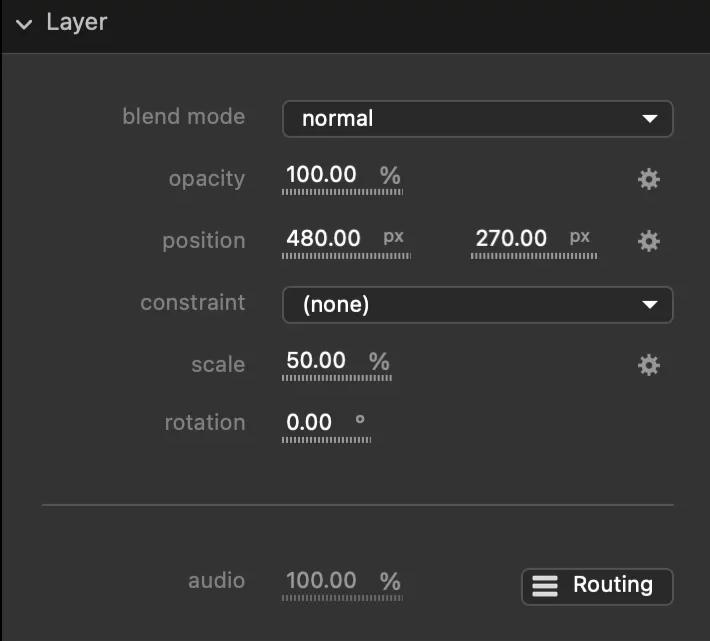Select the position Y value 270.00

(511, 238)
